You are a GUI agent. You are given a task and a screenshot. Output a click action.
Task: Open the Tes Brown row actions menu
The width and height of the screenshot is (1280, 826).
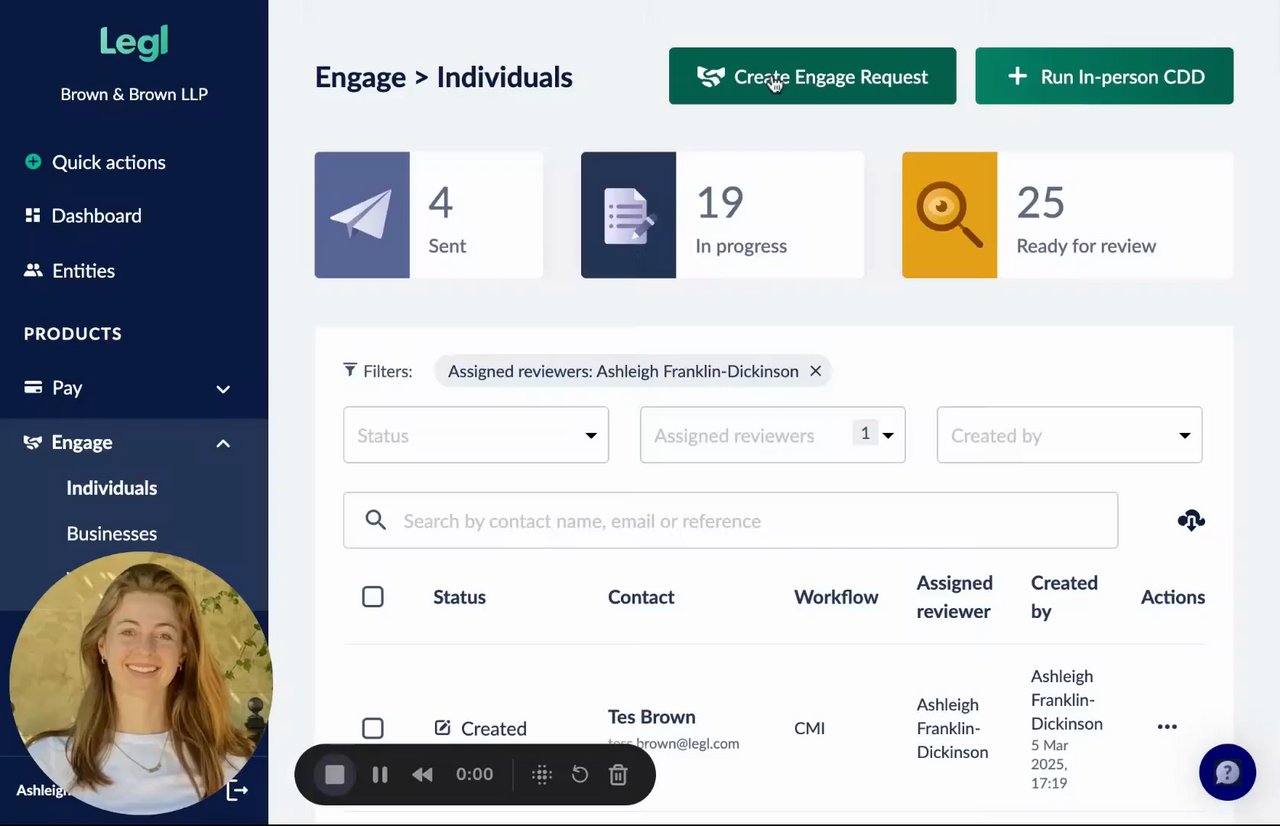[1167, 727]
